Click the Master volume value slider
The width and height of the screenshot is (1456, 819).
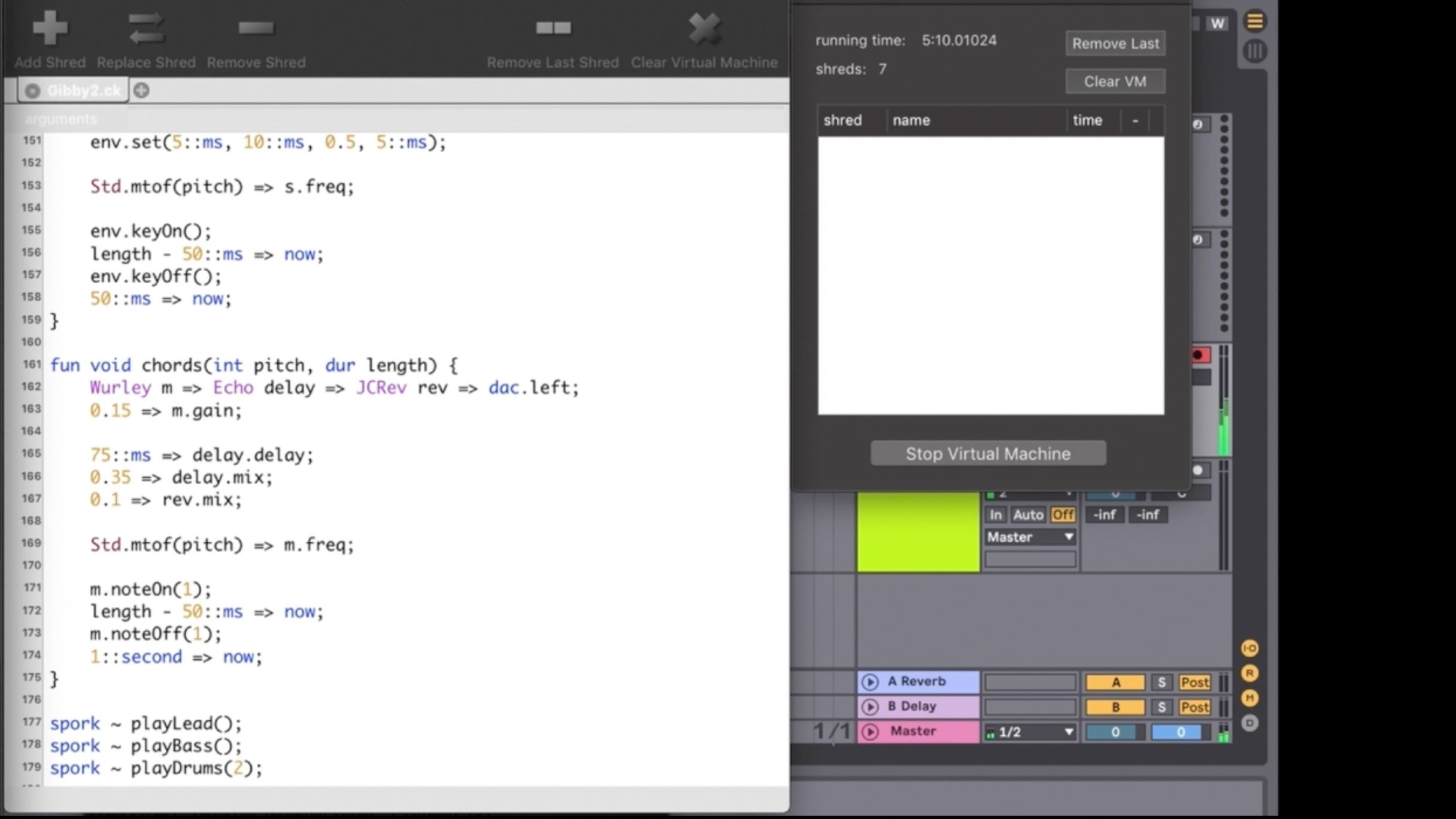point(1115,732)
